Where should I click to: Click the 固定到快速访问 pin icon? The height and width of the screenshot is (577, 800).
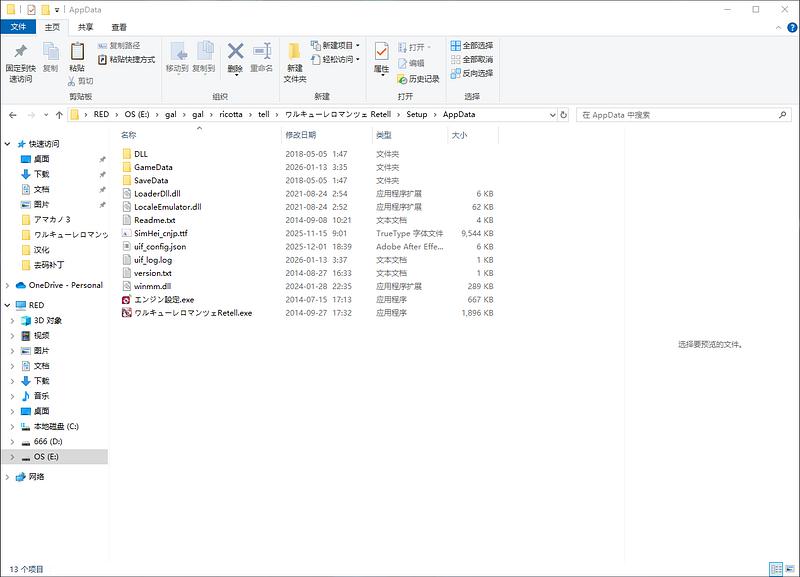tap(20, 53)
